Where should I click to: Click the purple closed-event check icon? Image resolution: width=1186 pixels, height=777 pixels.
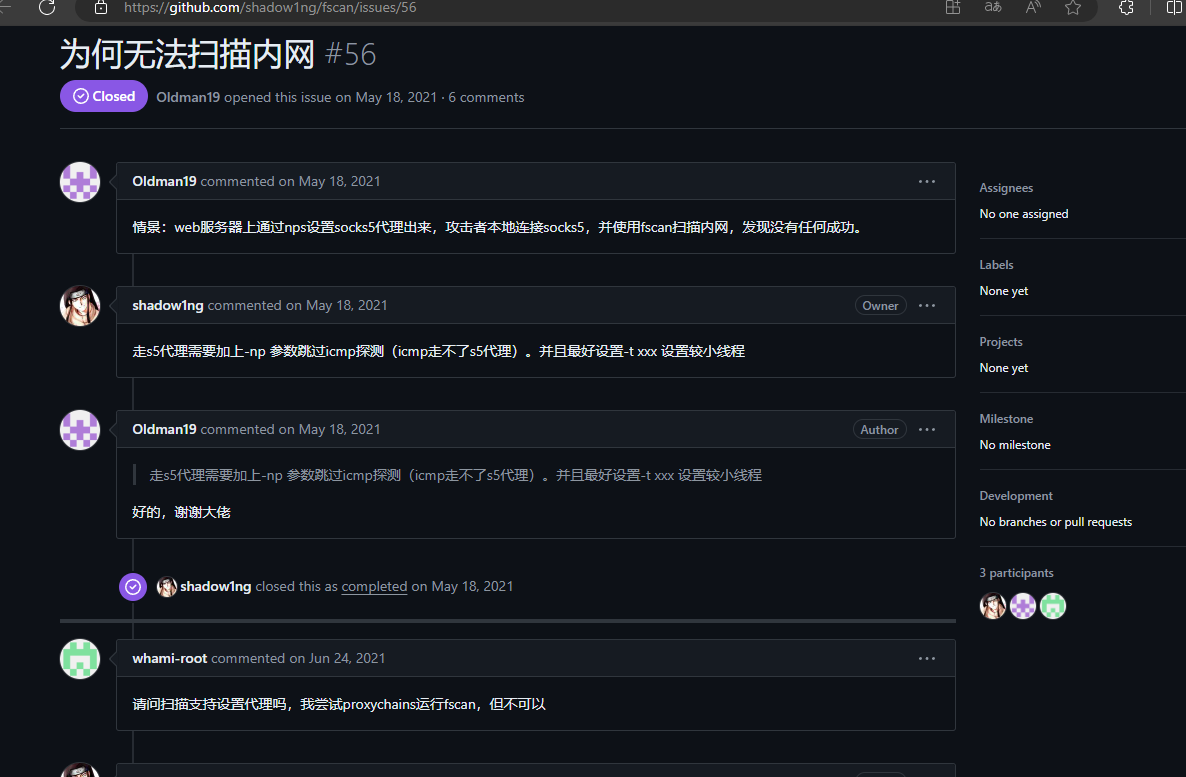click(x=133, y=586)
